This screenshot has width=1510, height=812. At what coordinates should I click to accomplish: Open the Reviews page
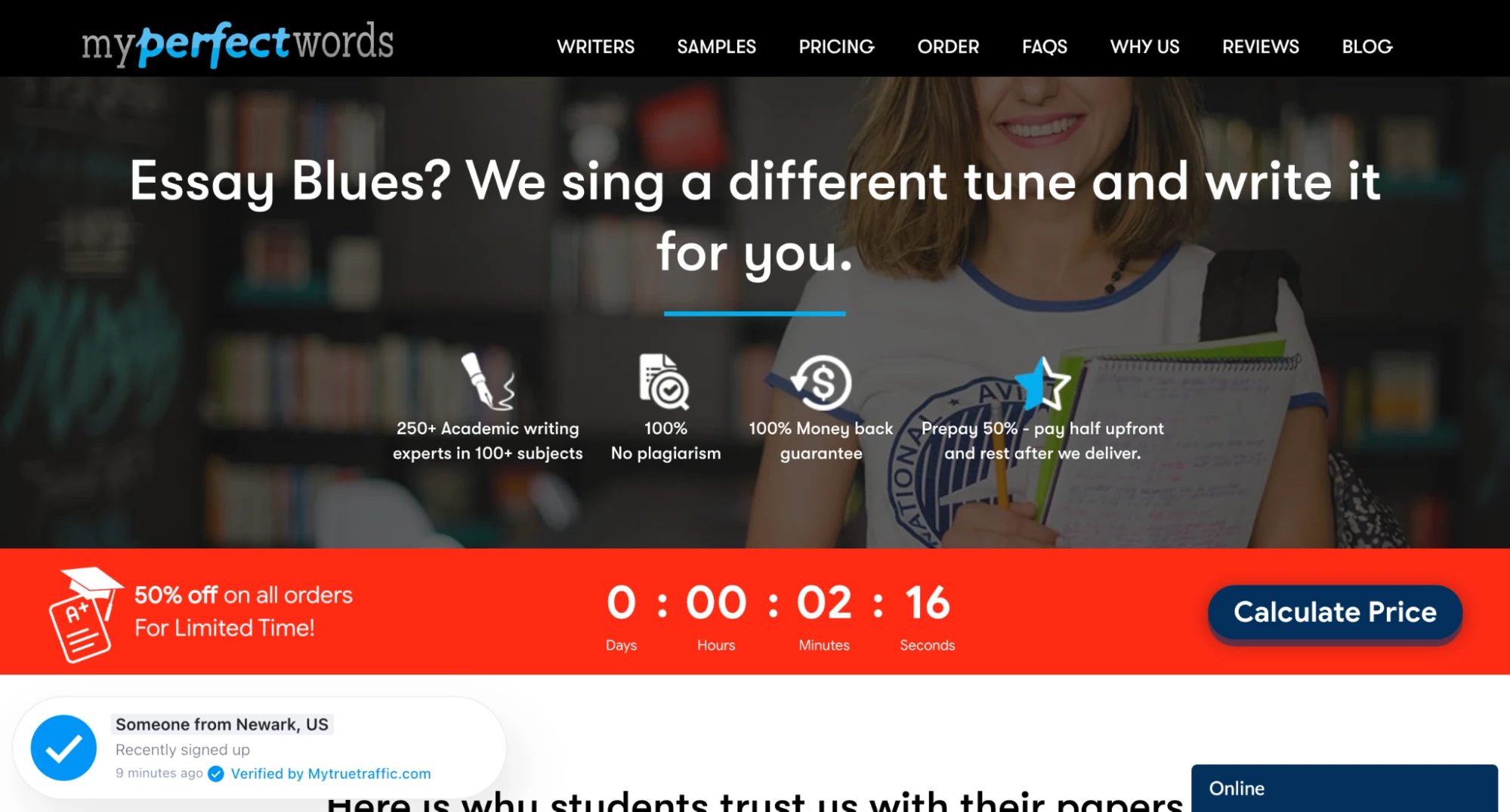1261,47
